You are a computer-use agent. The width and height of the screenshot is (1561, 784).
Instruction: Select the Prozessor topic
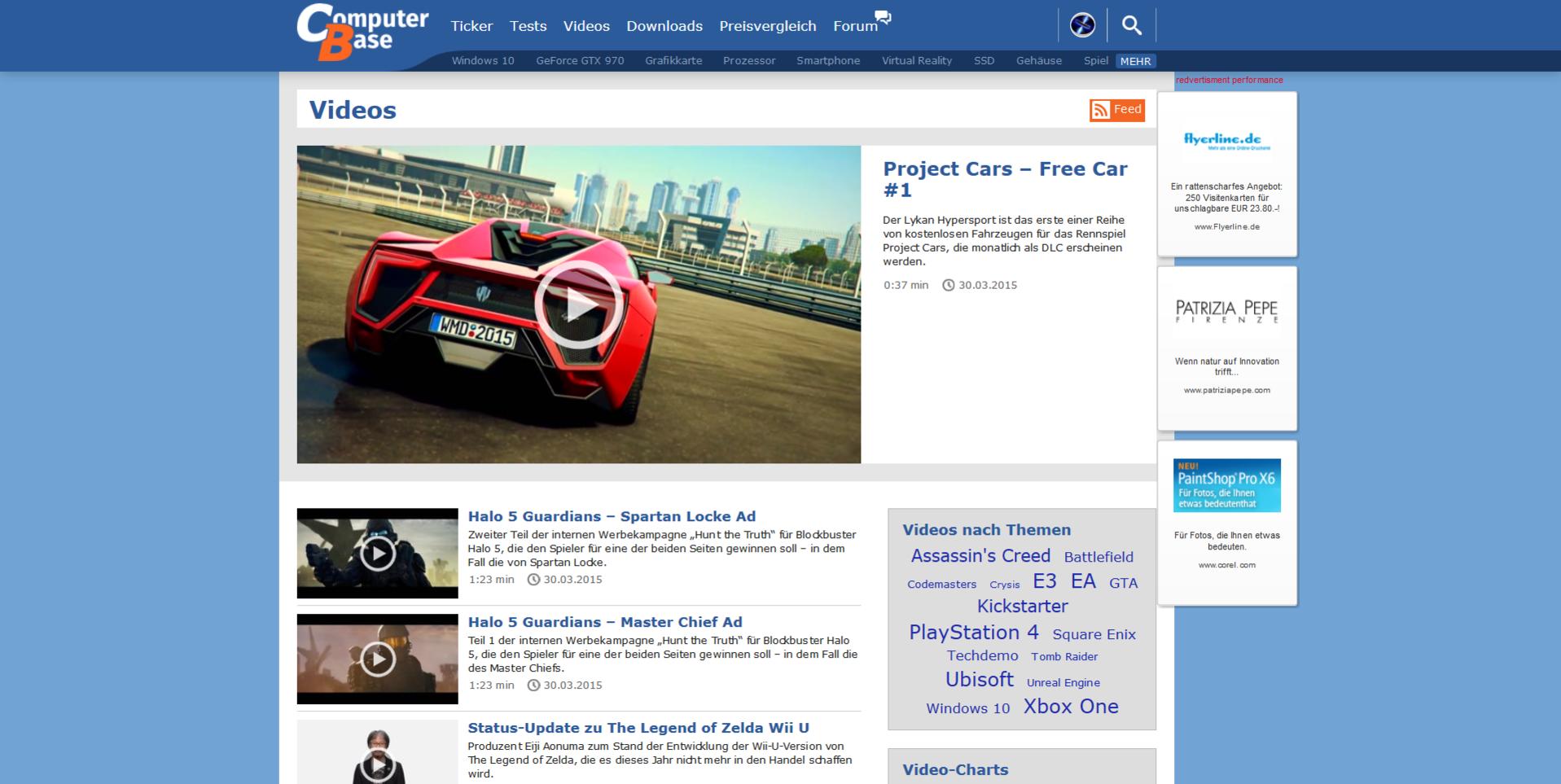pos(749,61)
